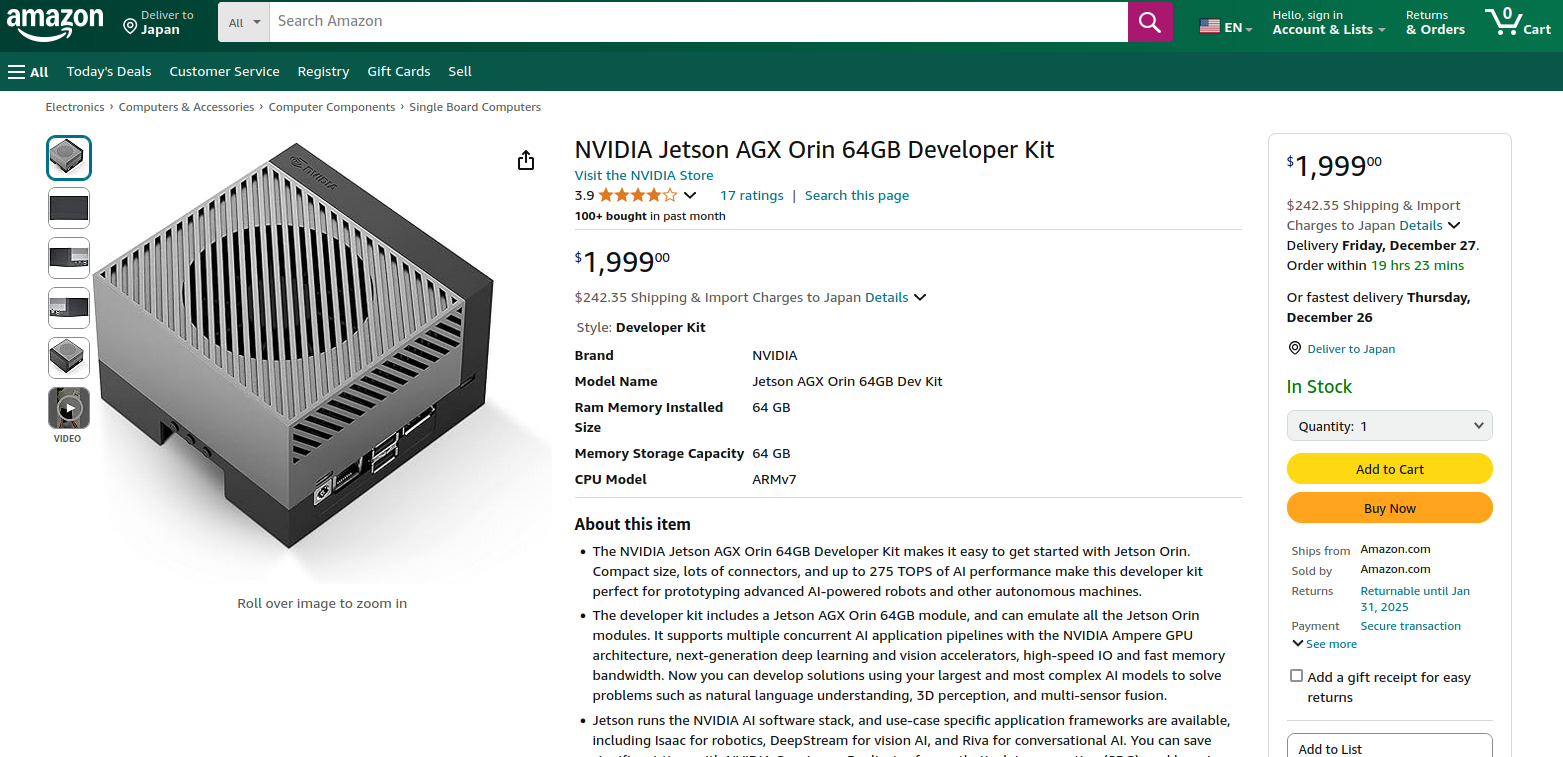Open the Registry menu item
The width and height of the screenshot is (1563, 757).
(323, 72)
